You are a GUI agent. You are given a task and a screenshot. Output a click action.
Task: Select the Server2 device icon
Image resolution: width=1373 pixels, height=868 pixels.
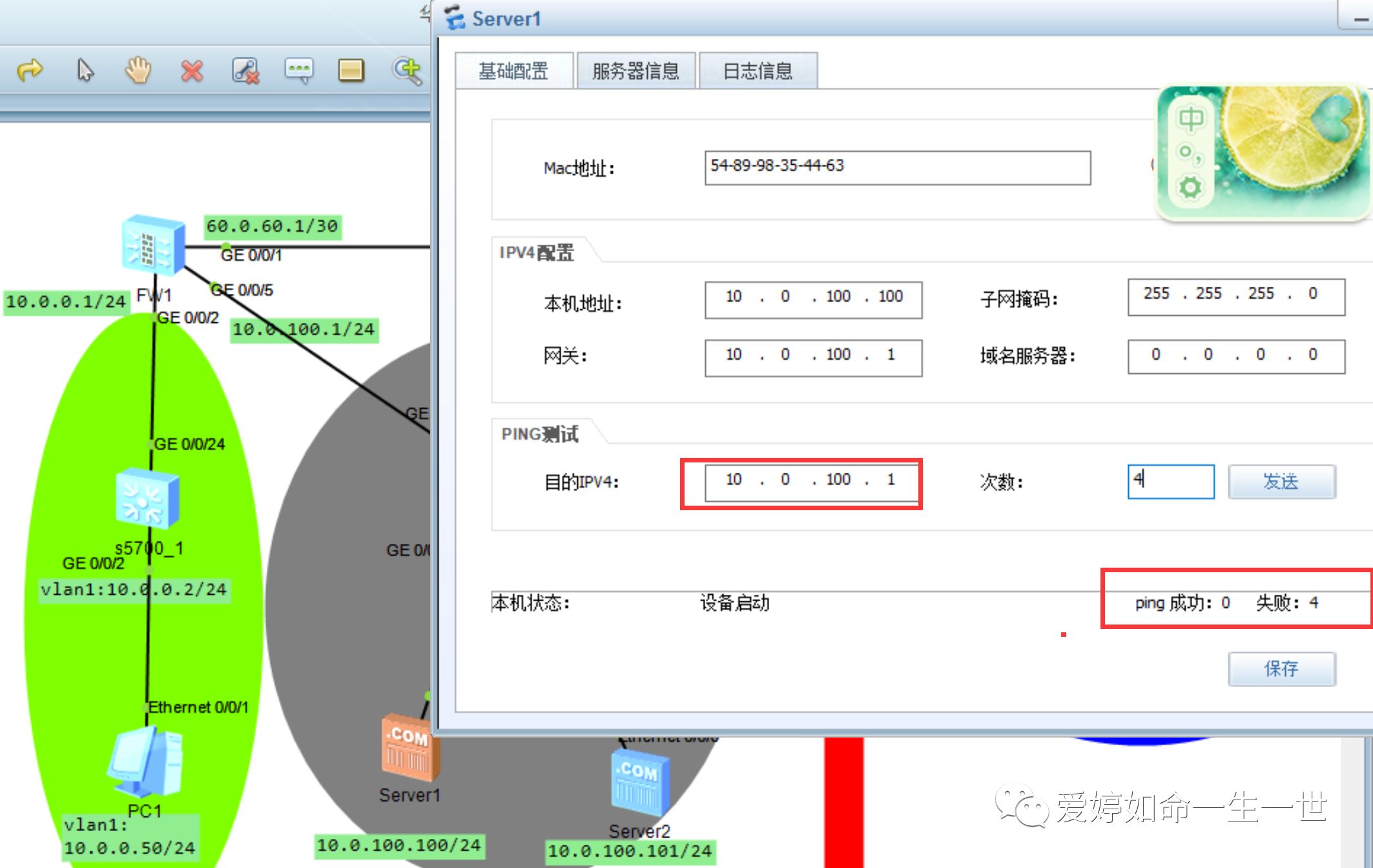pos(639,780)
